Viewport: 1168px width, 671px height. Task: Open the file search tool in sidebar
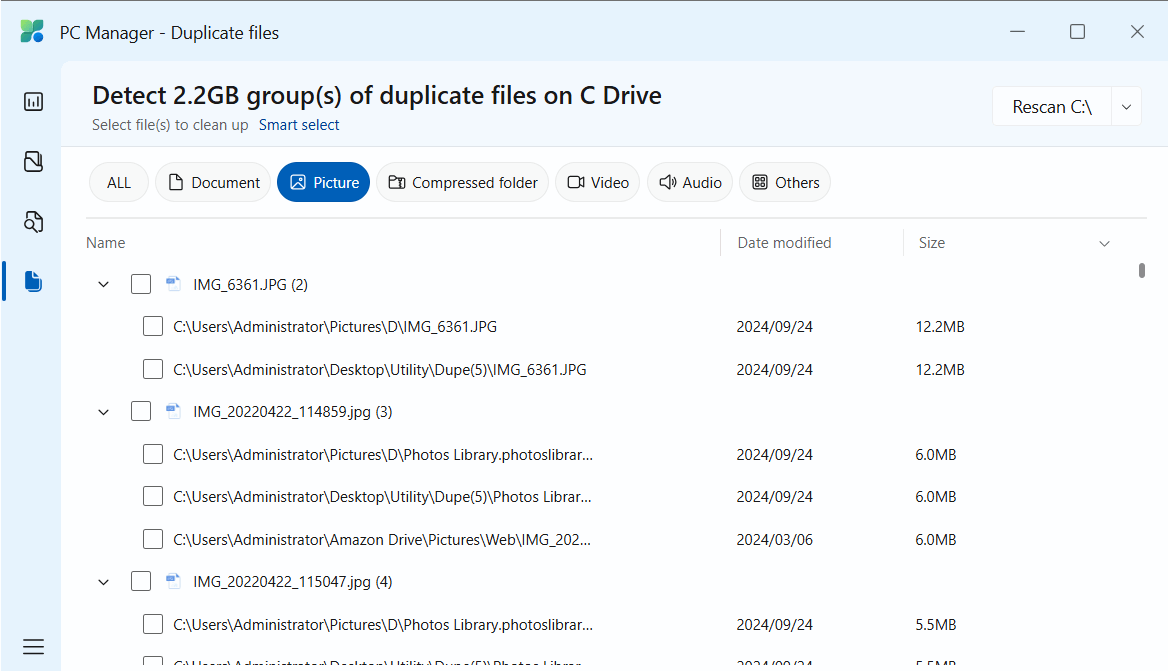(33, 221)
